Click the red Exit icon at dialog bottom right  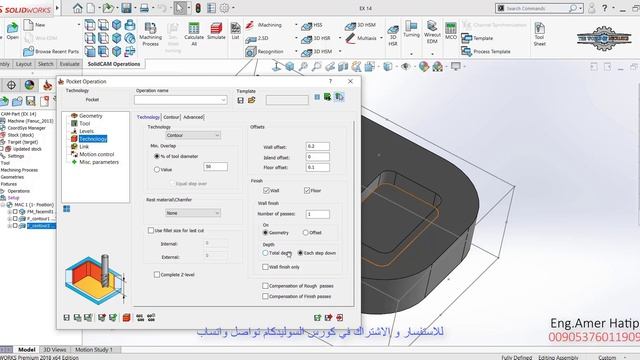click(x=340, y=318)
